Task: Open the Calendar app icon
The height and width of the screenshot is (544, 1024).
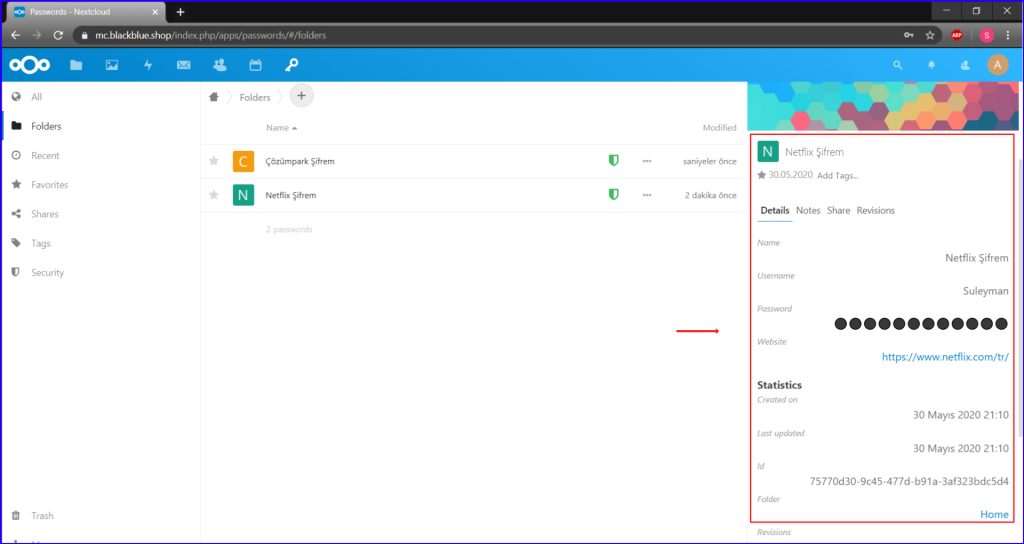Action: coord(255,65)
